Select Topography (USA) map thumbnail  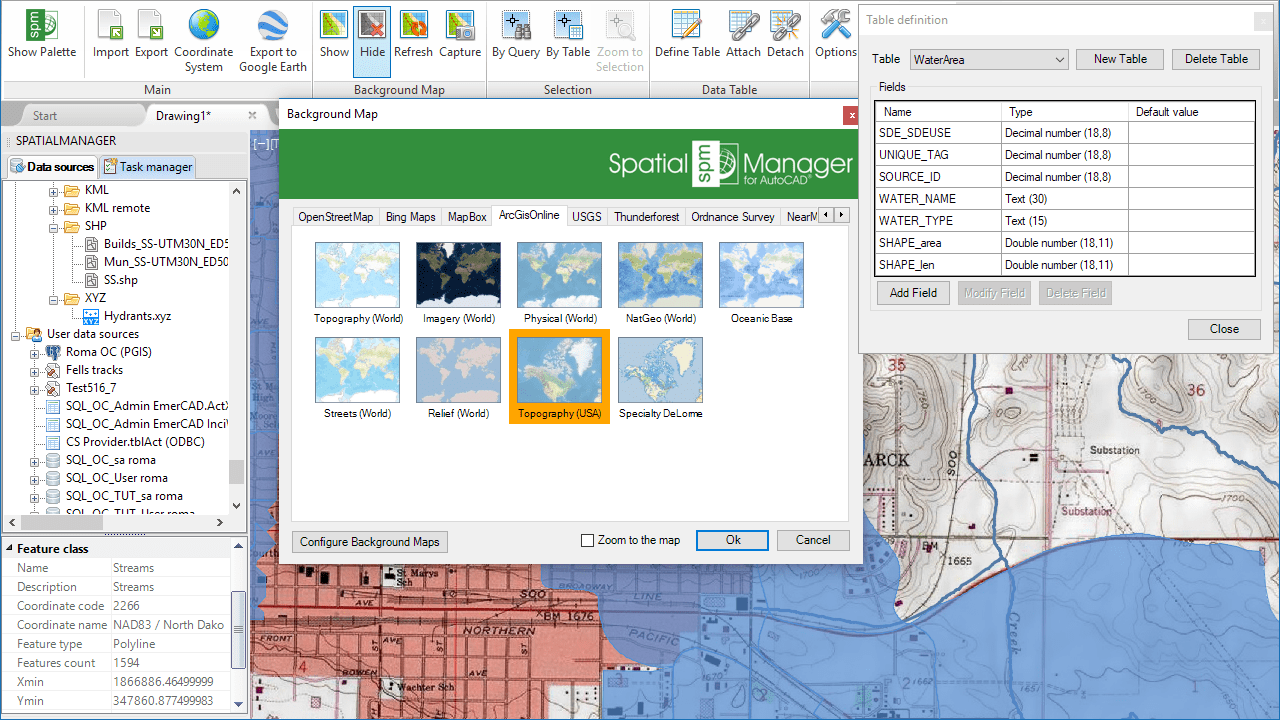point(560,376)
